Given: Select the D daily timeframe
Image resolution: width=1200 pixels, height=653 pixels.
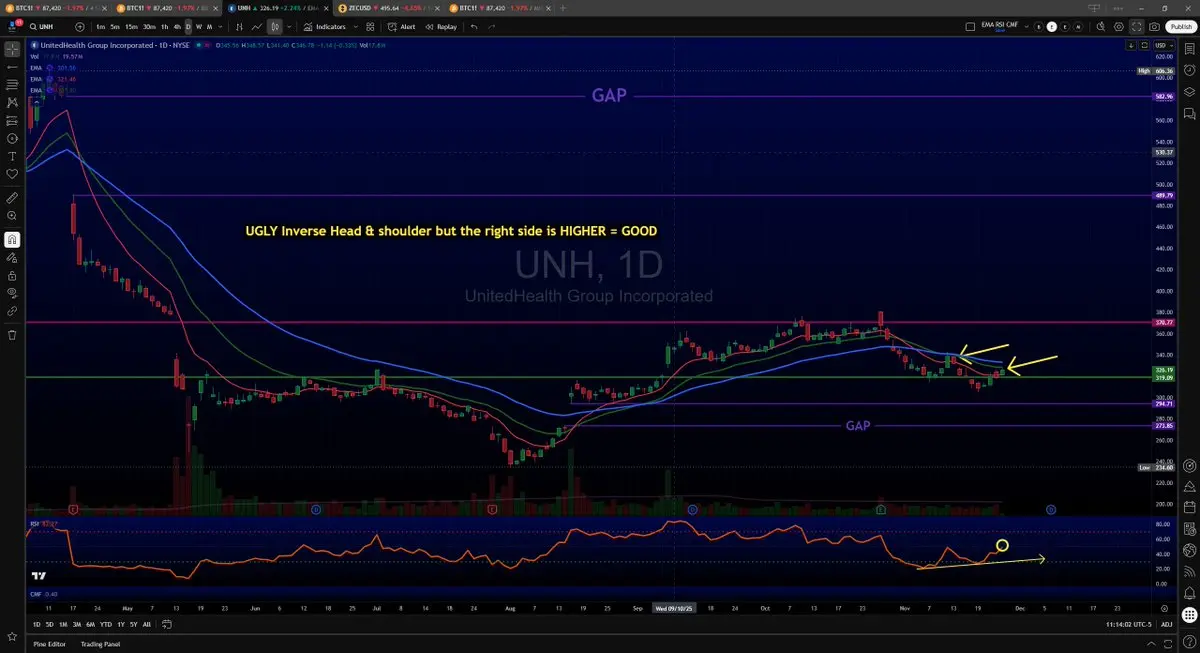Looking at the screenshot, I should [188, 27].
